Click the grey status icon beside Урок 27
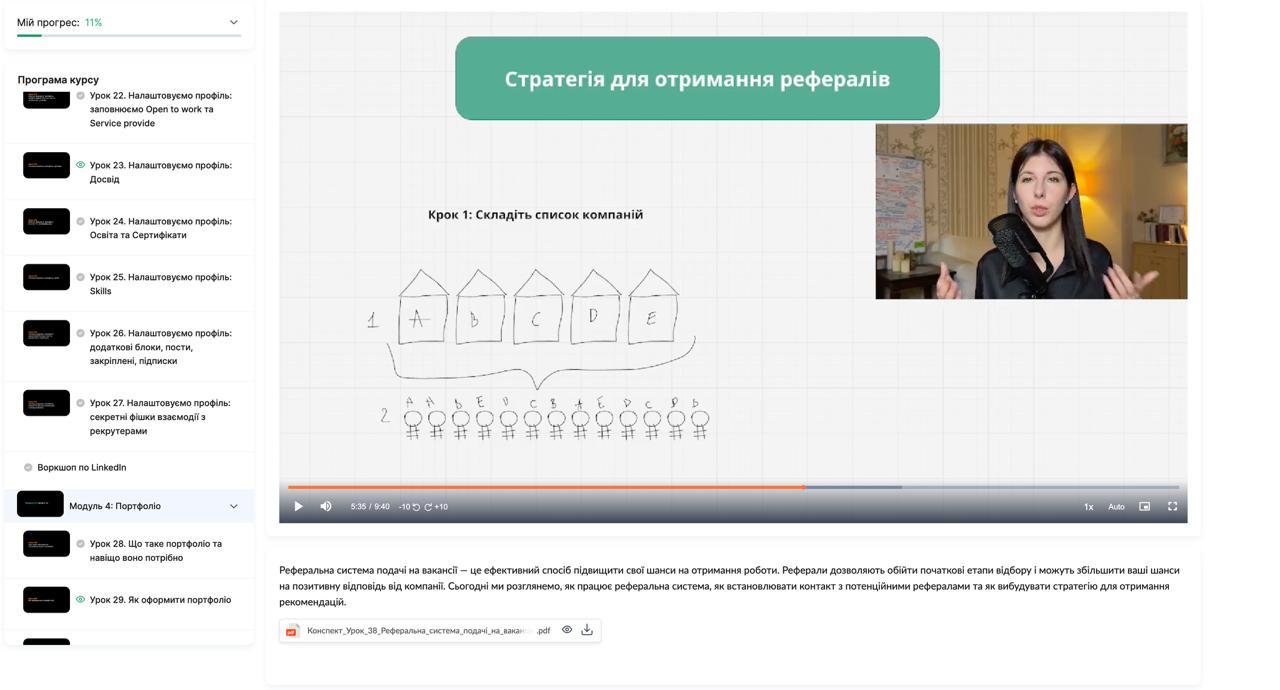The height and width of the screenshot is (690, 1280). click(x=81, y=403)
